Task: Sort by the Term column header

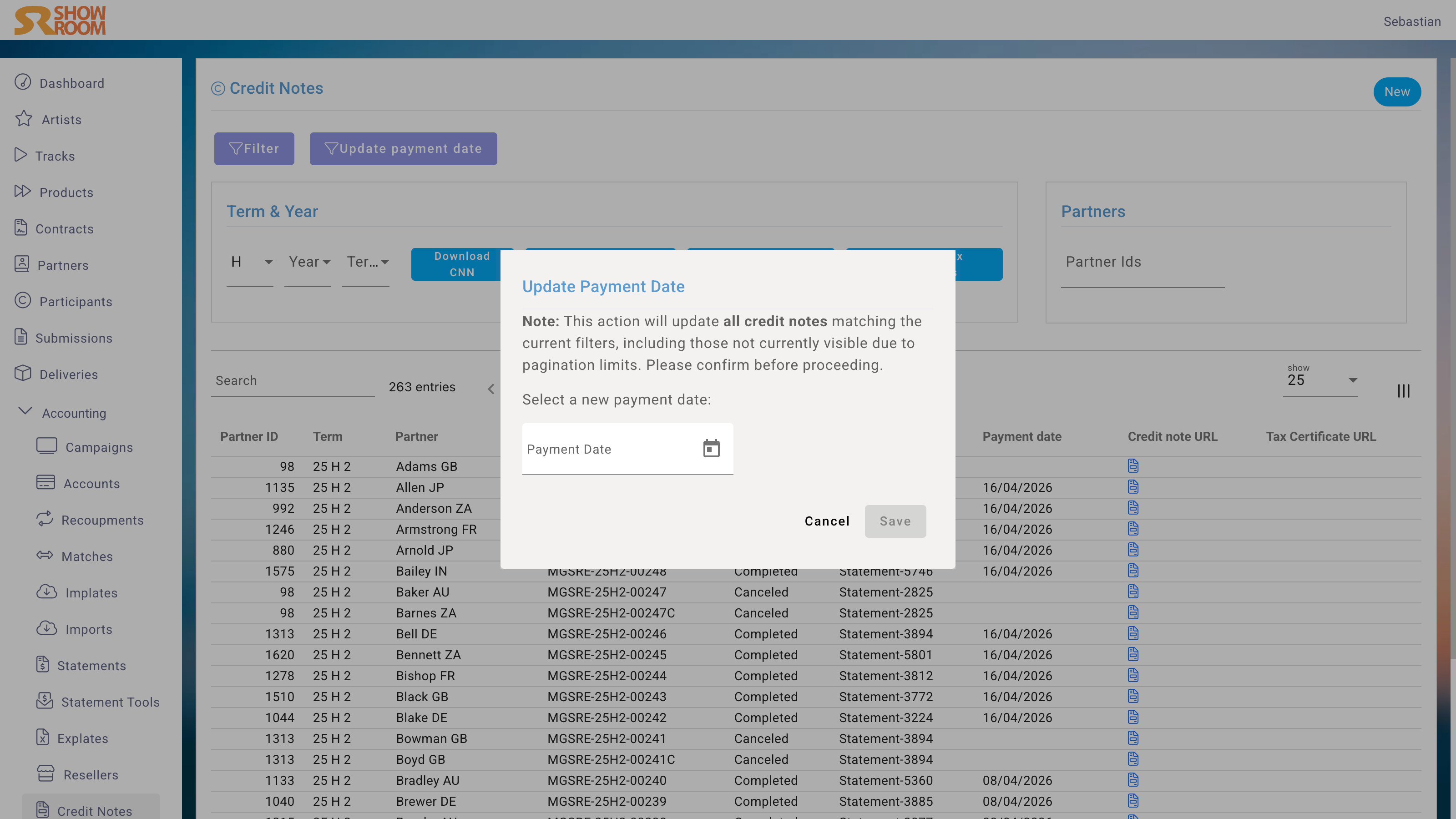Action: pyautogui.click(x=327, y=436)
